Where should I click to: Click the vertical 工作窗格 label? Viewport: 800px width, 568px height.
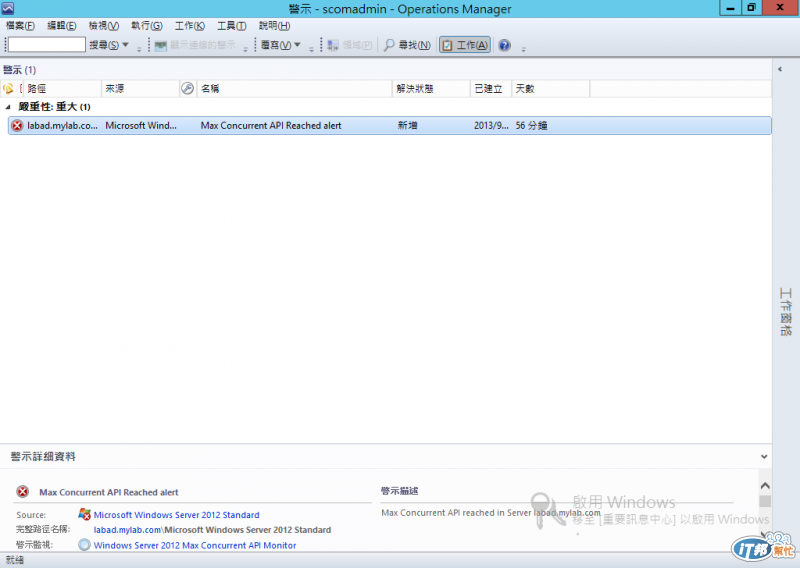(786, 312)
